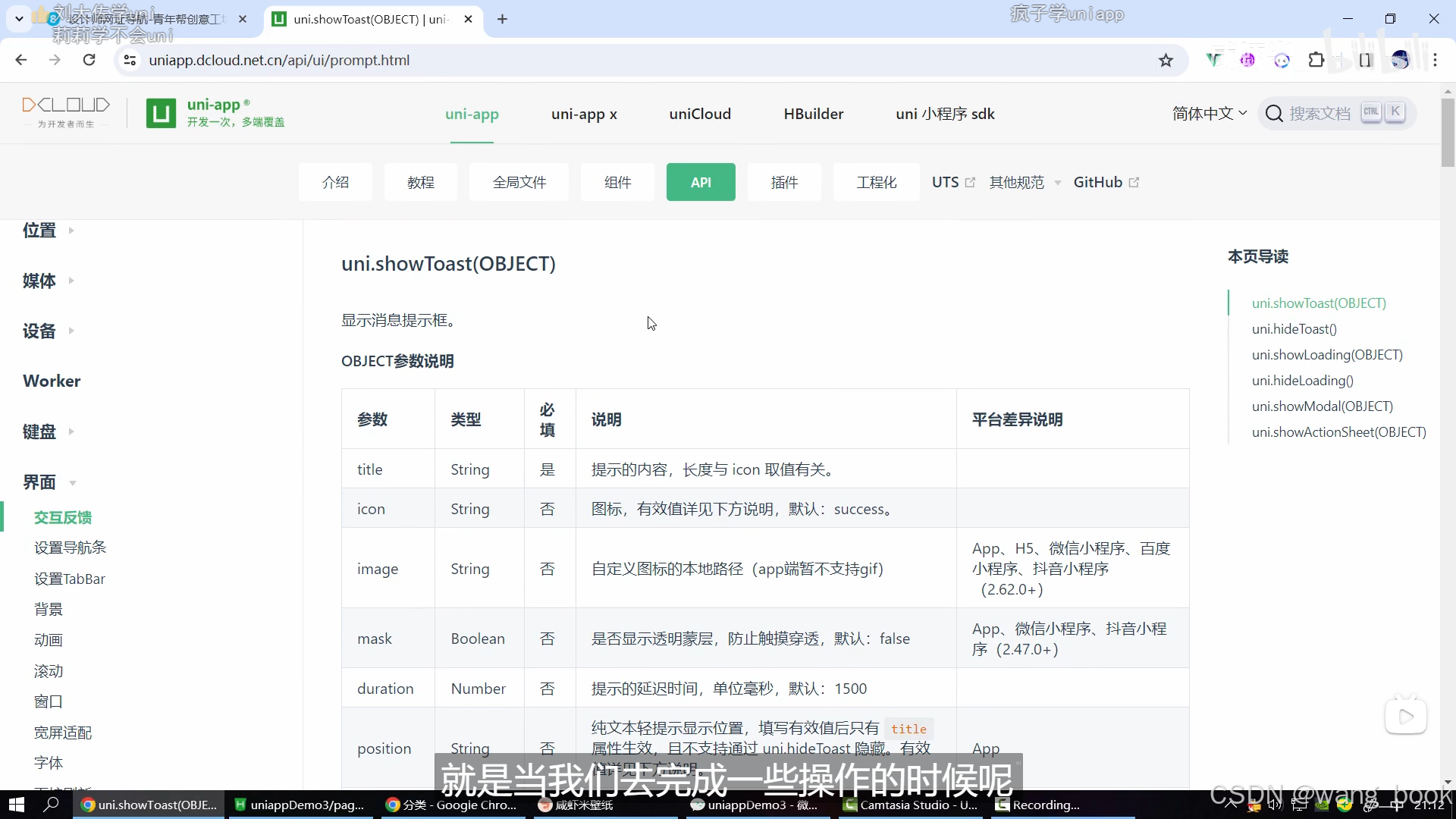Select uni-app top navigation tab
This screenshot has height=819, width=1456.
pos(472,114)
